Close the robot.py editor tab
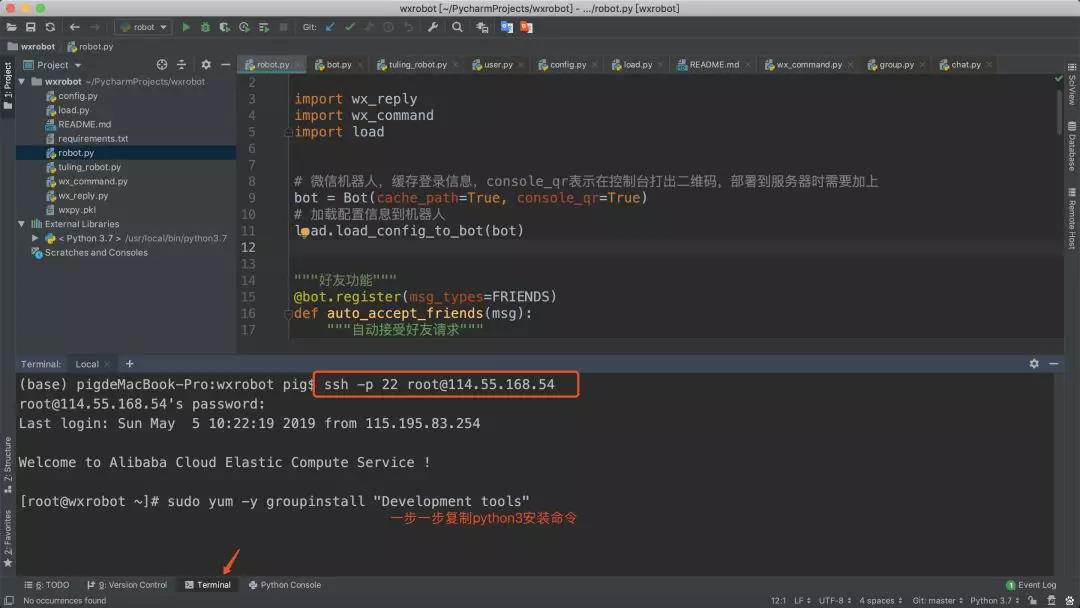Screen dimensions: 1080x608 (298, 65)
